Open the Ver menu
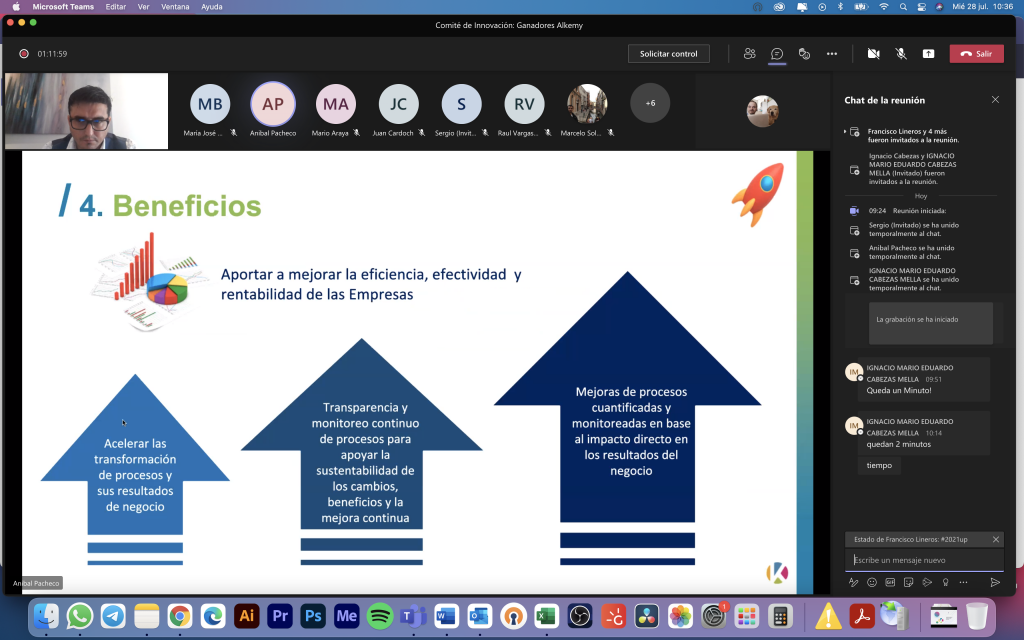 144,7
